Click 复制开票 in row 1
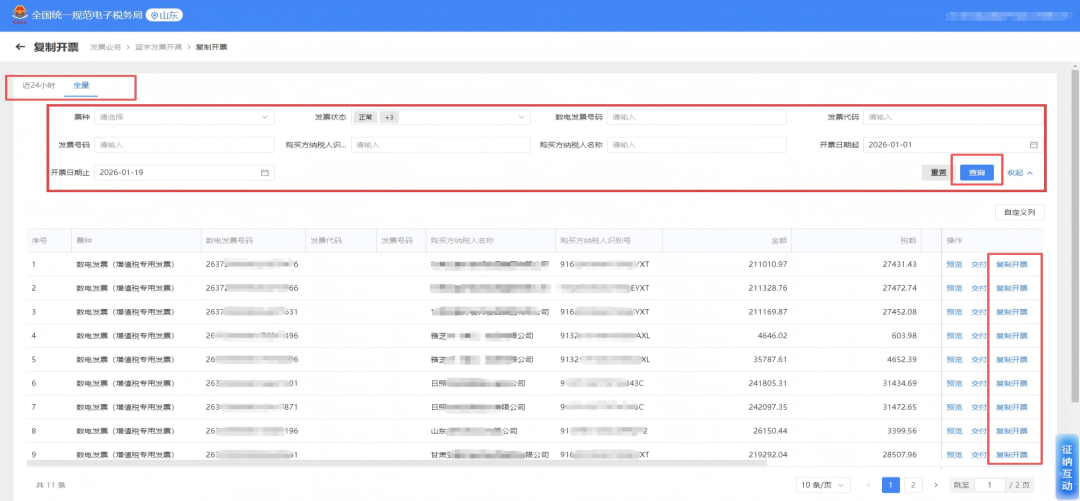Viewport: 1080px width, 501px height. tap(1011, 264)
